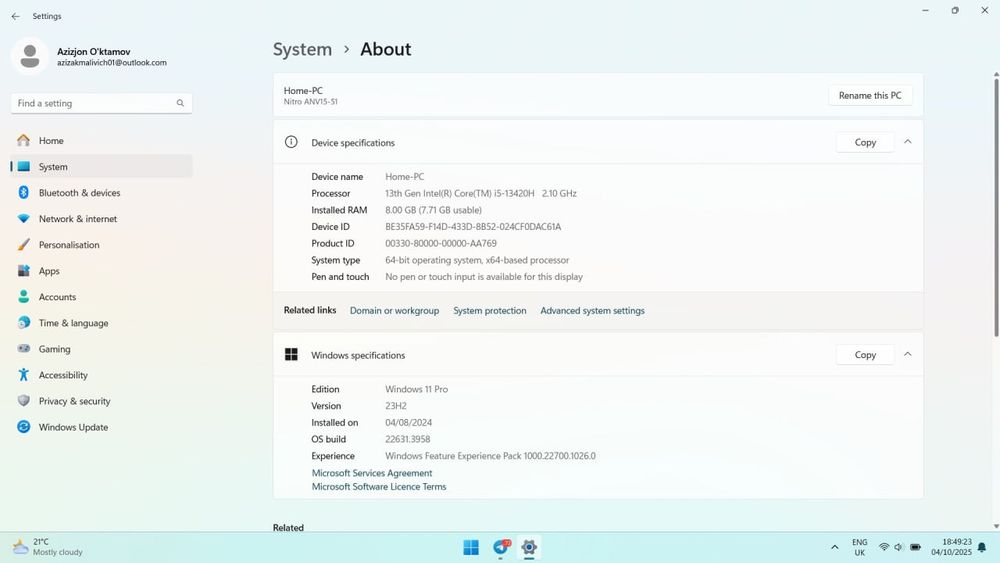Click the Personalisation paintbrush icon
This screenshot has width=1000, height=563.
[24, 245]
